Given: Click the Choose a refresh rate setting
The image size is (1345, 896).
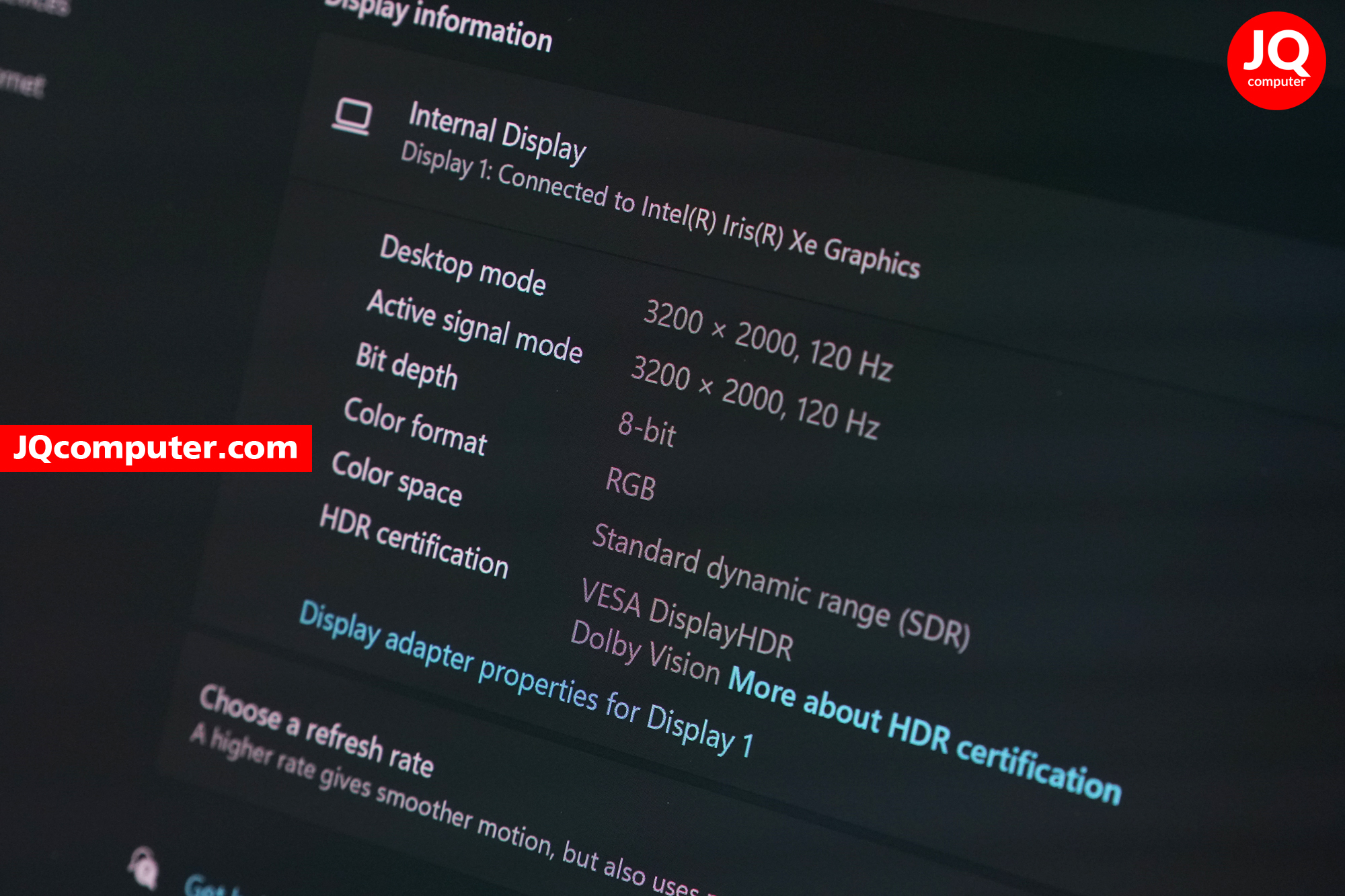Looking at the screenshot, I should coord(317,731).
